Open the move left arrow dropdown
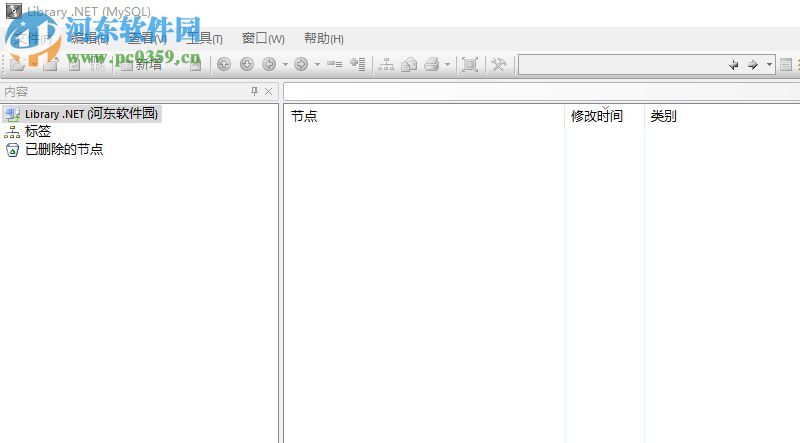 (285, 65)
